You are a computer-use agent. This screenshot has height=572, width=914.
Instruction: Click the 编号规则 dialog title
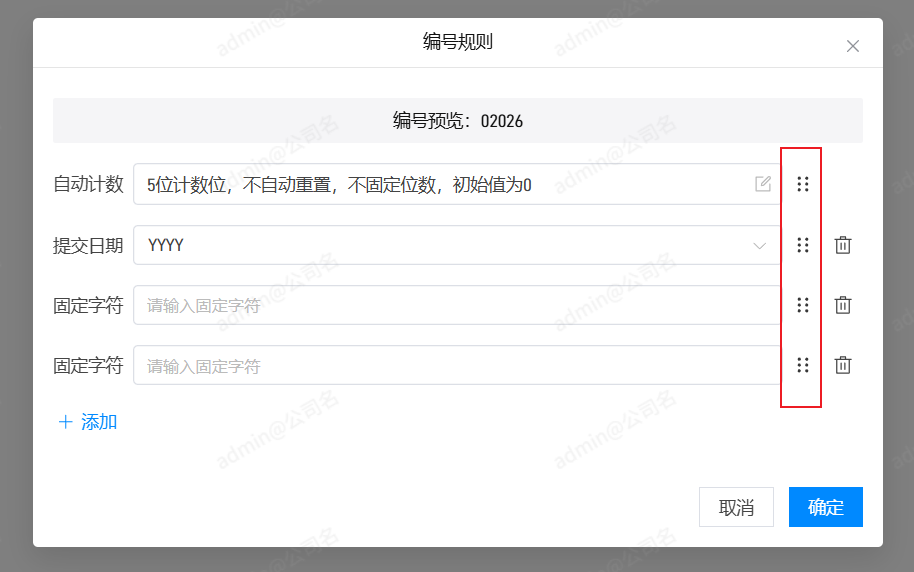coord(457,42)
